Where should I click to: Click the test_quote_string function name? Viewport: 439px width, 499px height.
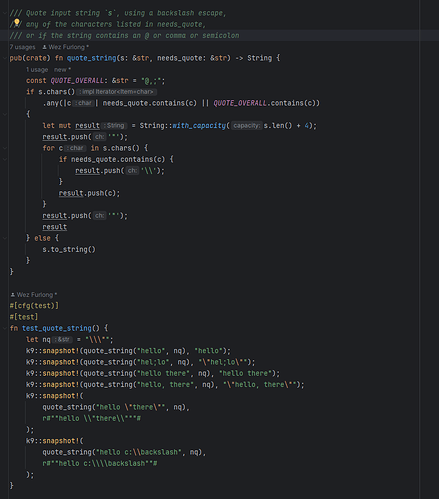pos(57,328)
